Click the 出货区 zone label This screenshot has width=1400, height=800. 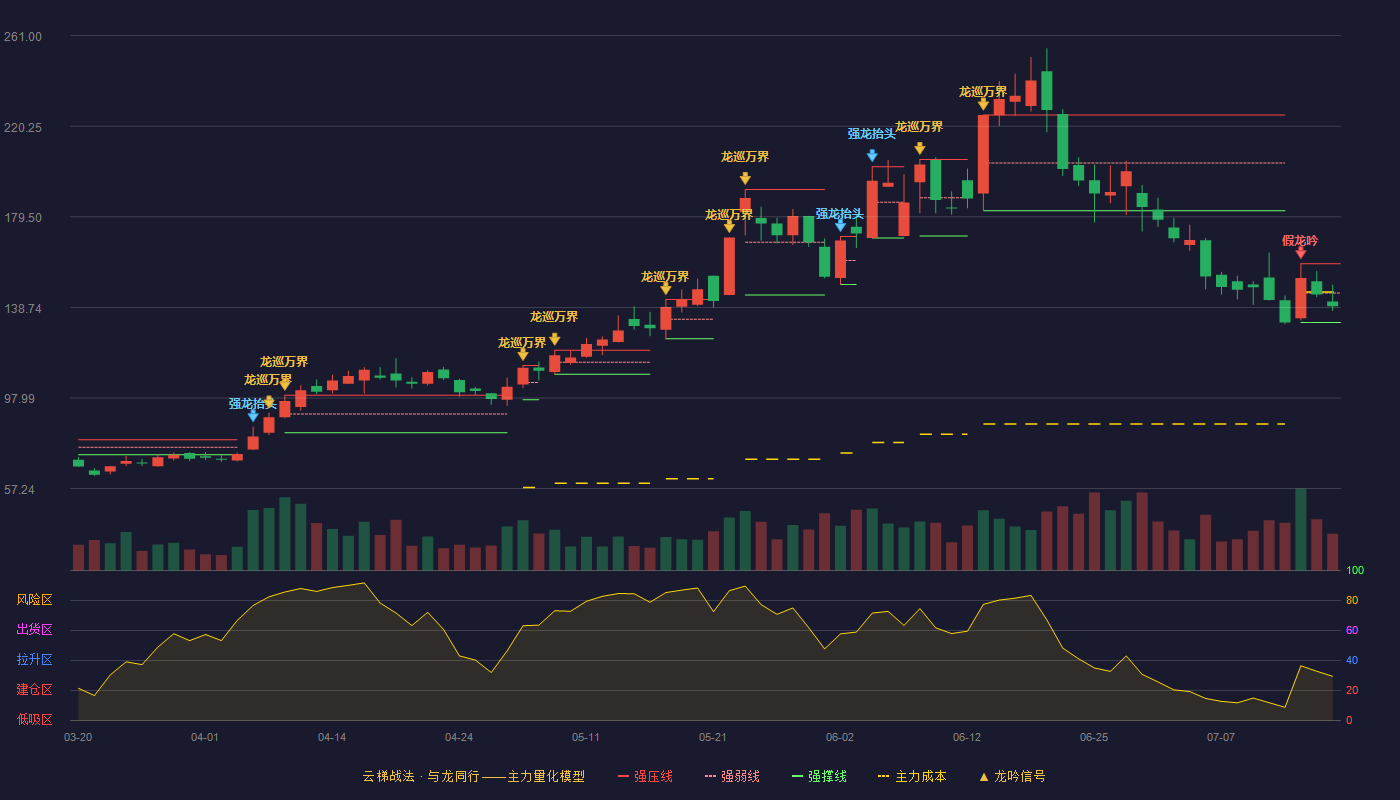[x=34, y=630]
